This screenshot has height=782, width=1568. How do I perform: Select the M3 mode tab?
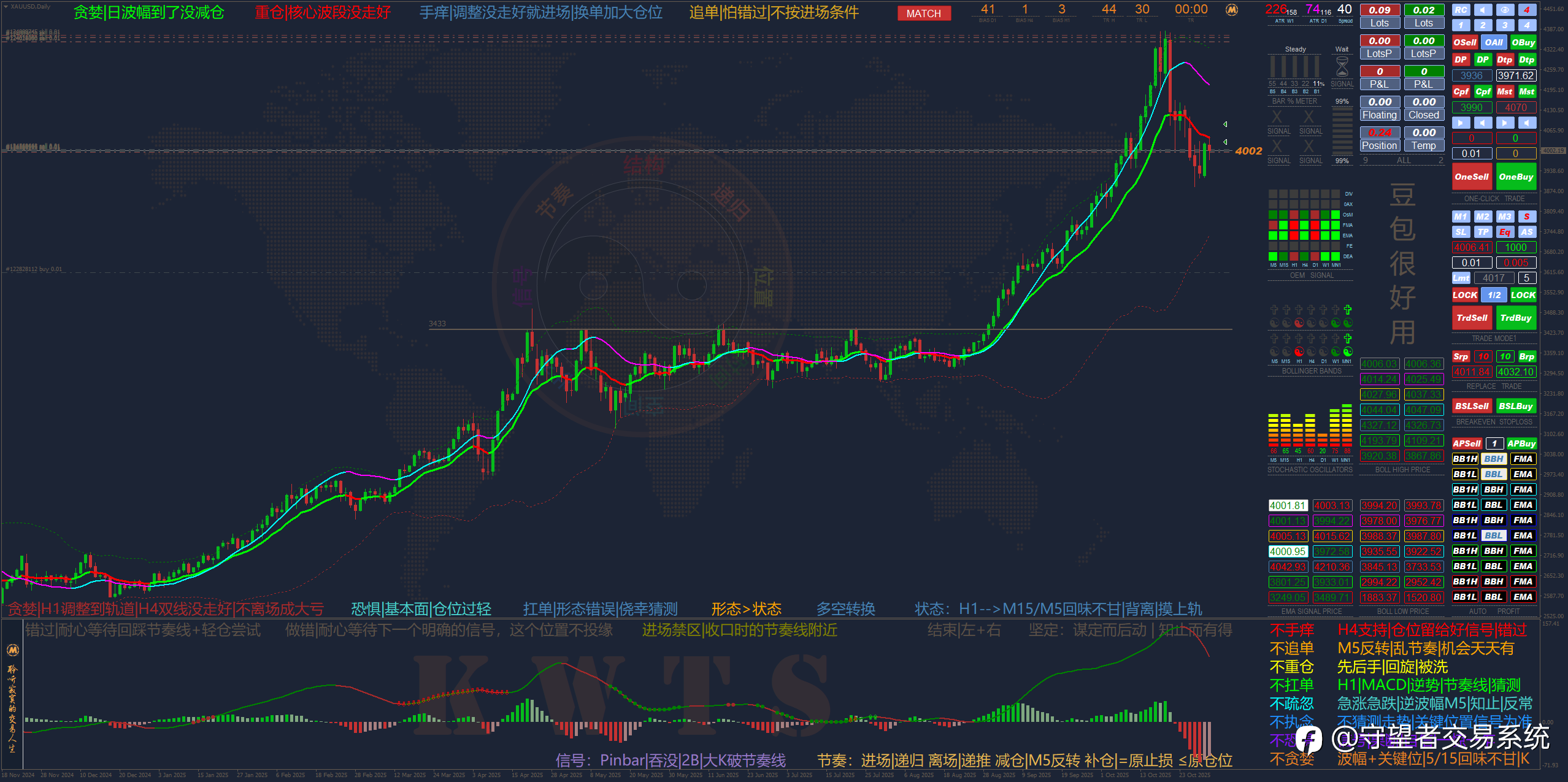coord(1504,217)
